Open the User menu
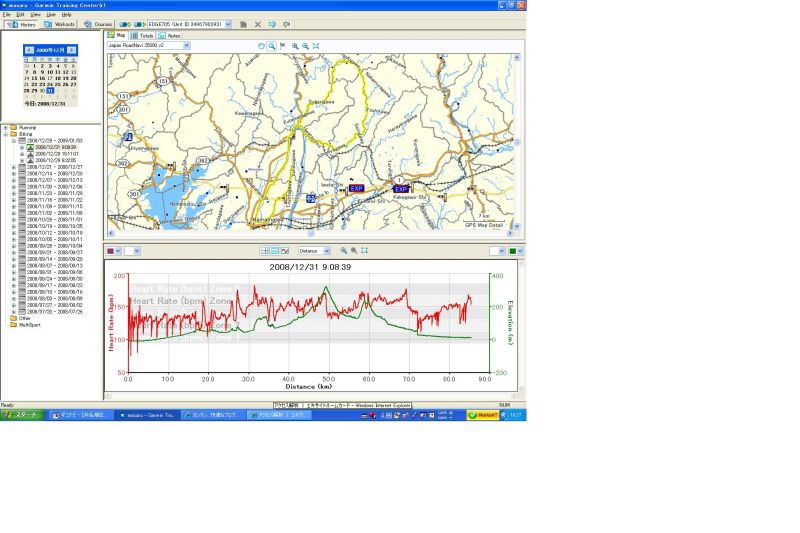The height and width of the screenshot is (533, 800). (x=51, y=15)
